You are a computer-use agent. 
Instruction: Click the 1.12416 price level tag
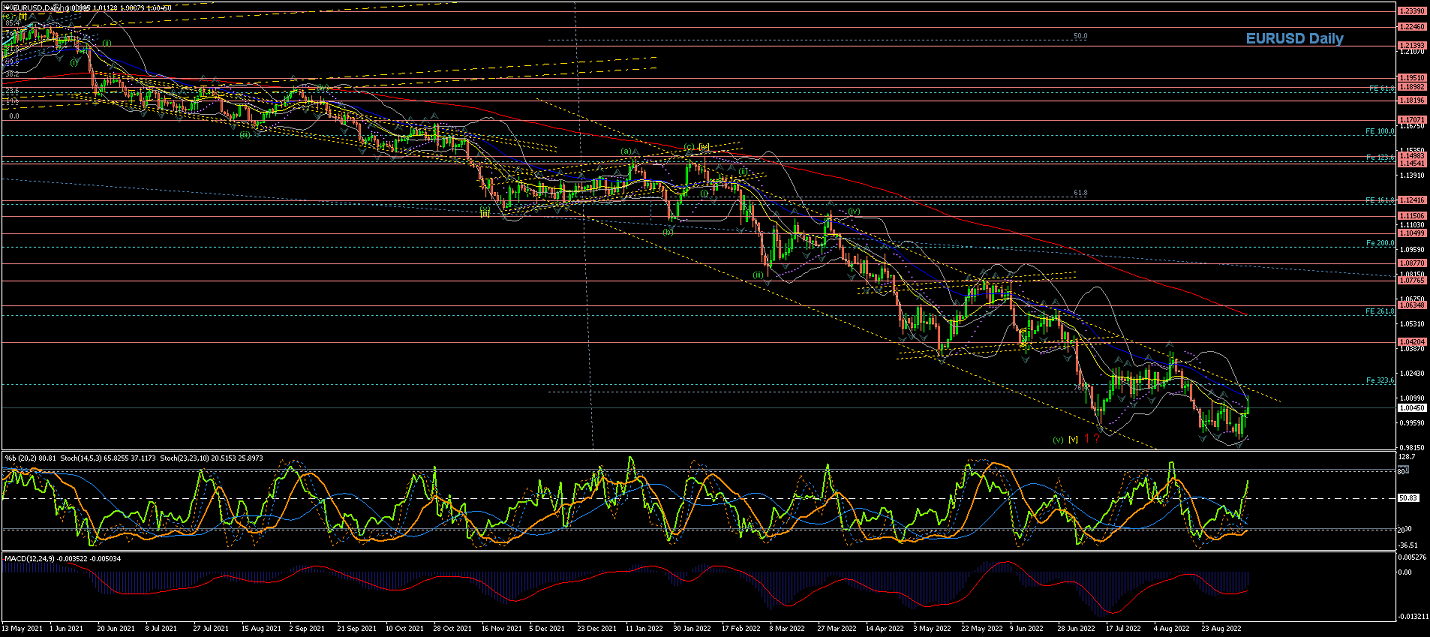[x=1412, y=200]
